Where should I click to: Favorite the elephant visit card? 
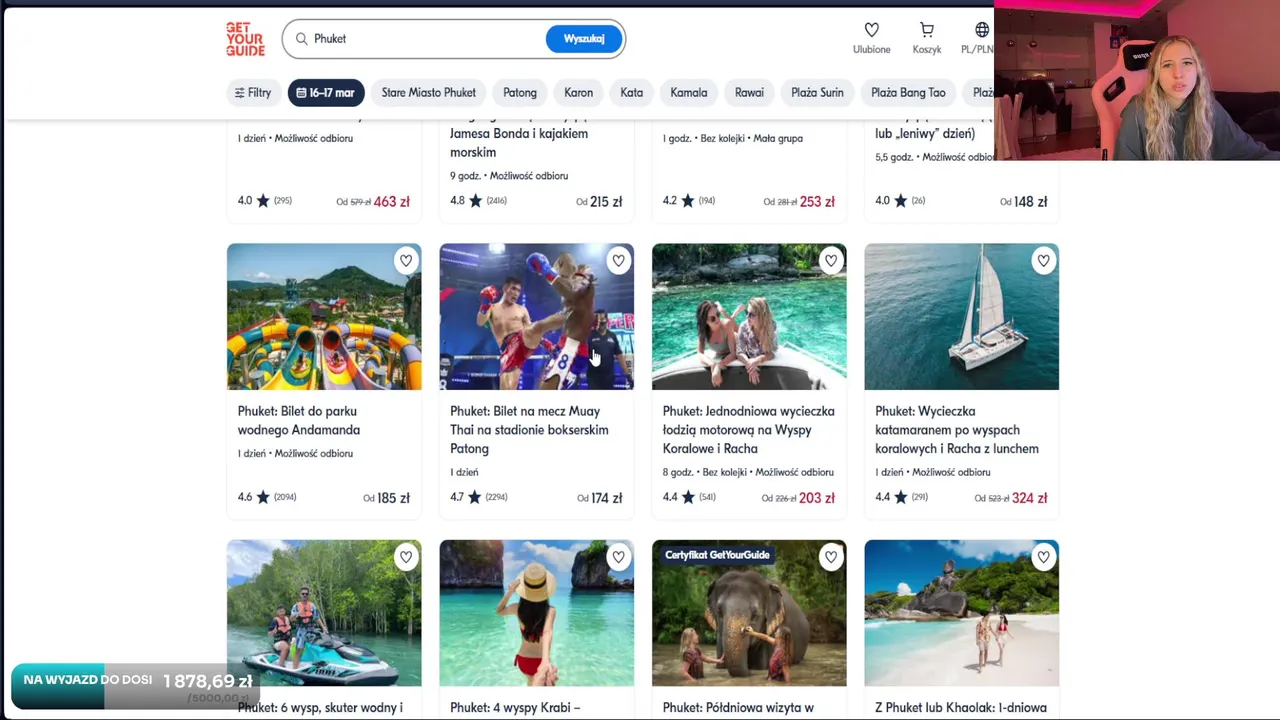[831, 557]
